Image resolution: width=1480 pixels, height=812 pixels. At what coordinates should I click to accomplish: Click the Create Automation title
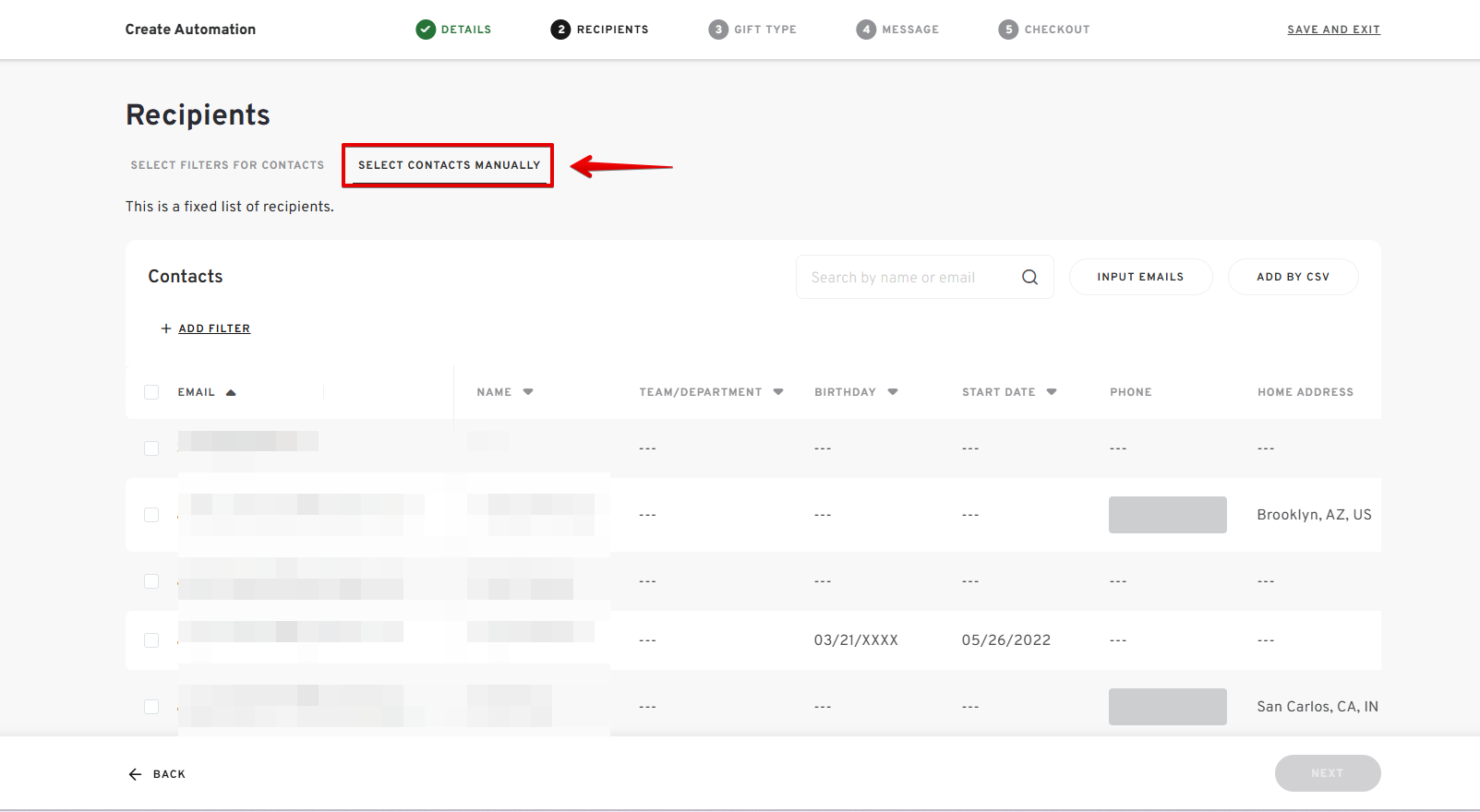click(x=190, y=30)
